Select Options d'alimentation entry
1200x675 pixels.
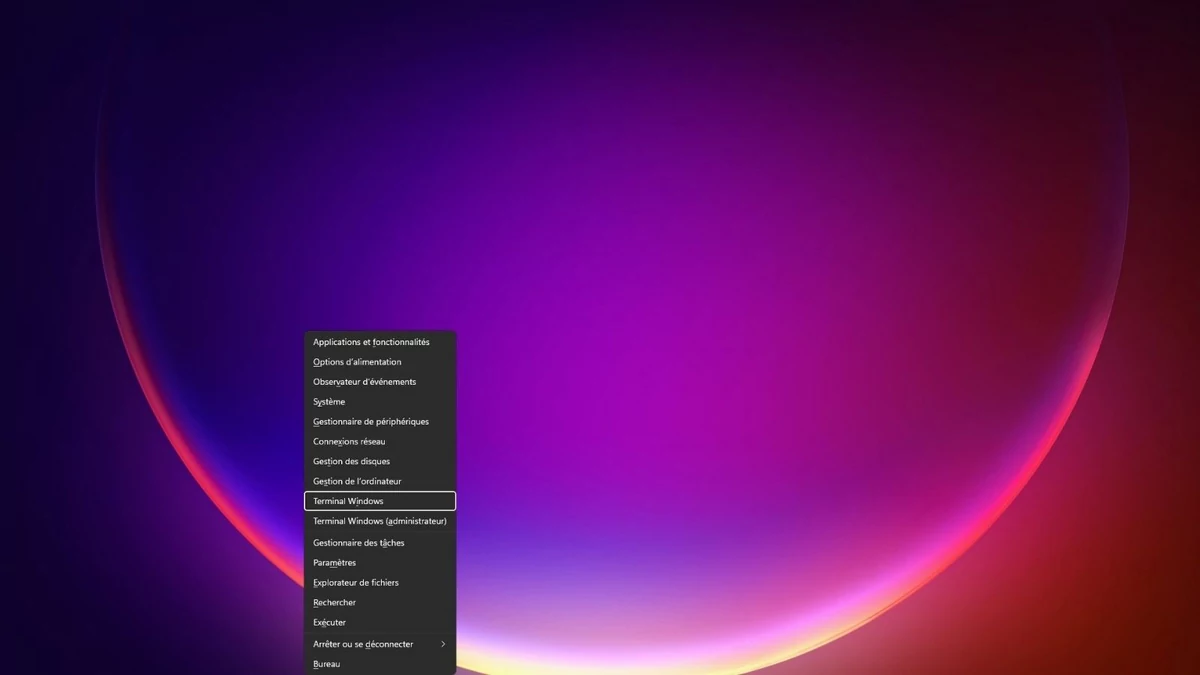(x=380, y=362)
